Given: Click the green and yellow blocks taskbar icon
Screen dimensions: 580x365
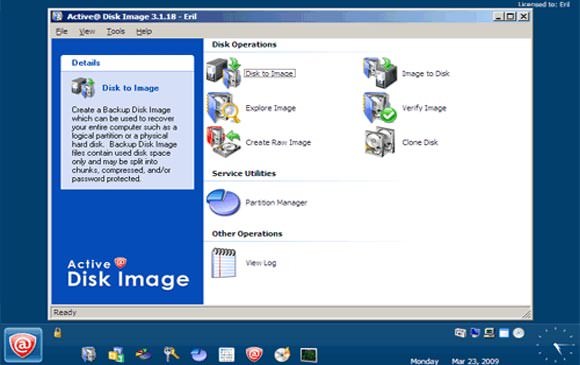Looking at the screenshot, I should click(116, 355).
